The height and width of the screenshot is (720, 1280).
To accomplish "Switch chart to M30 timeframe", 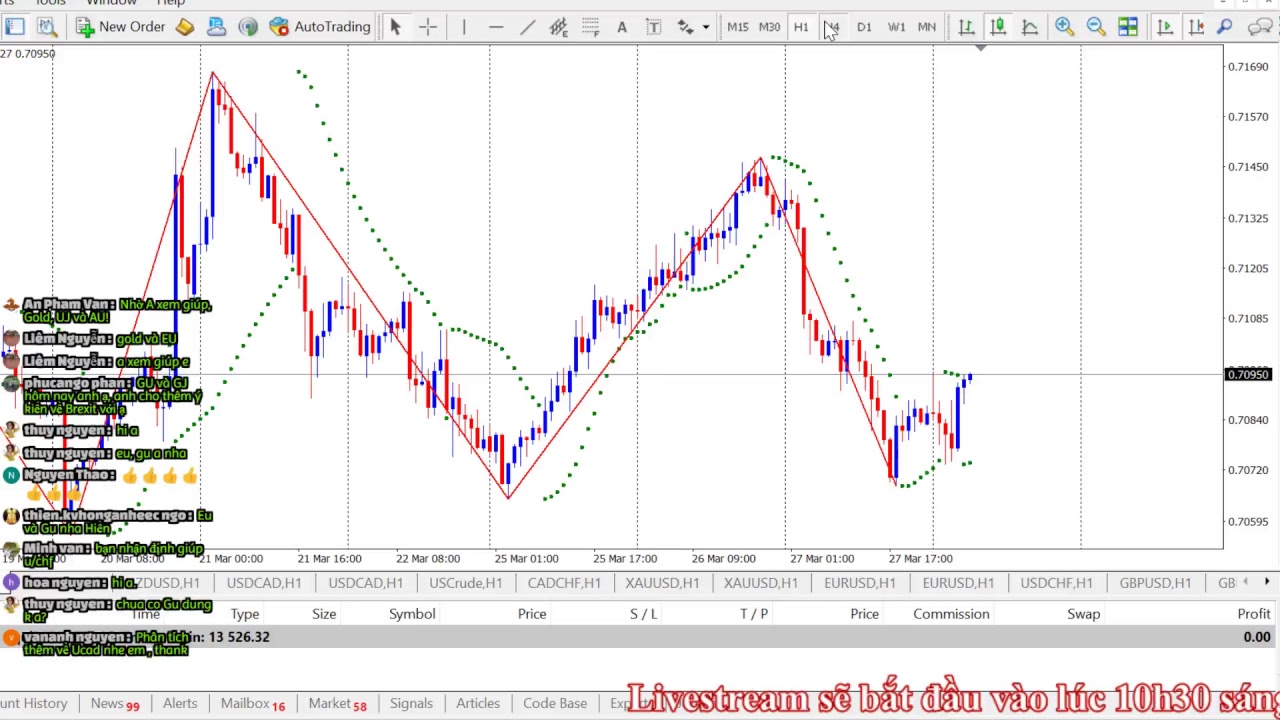I will tap(769, 27).
